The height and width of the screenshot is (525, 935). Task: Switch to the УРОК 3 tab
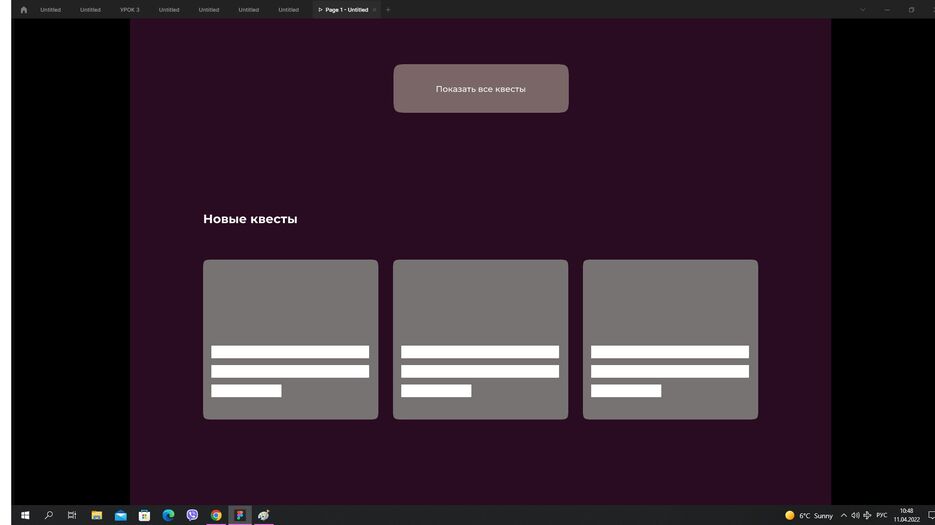tap(129, 10)
